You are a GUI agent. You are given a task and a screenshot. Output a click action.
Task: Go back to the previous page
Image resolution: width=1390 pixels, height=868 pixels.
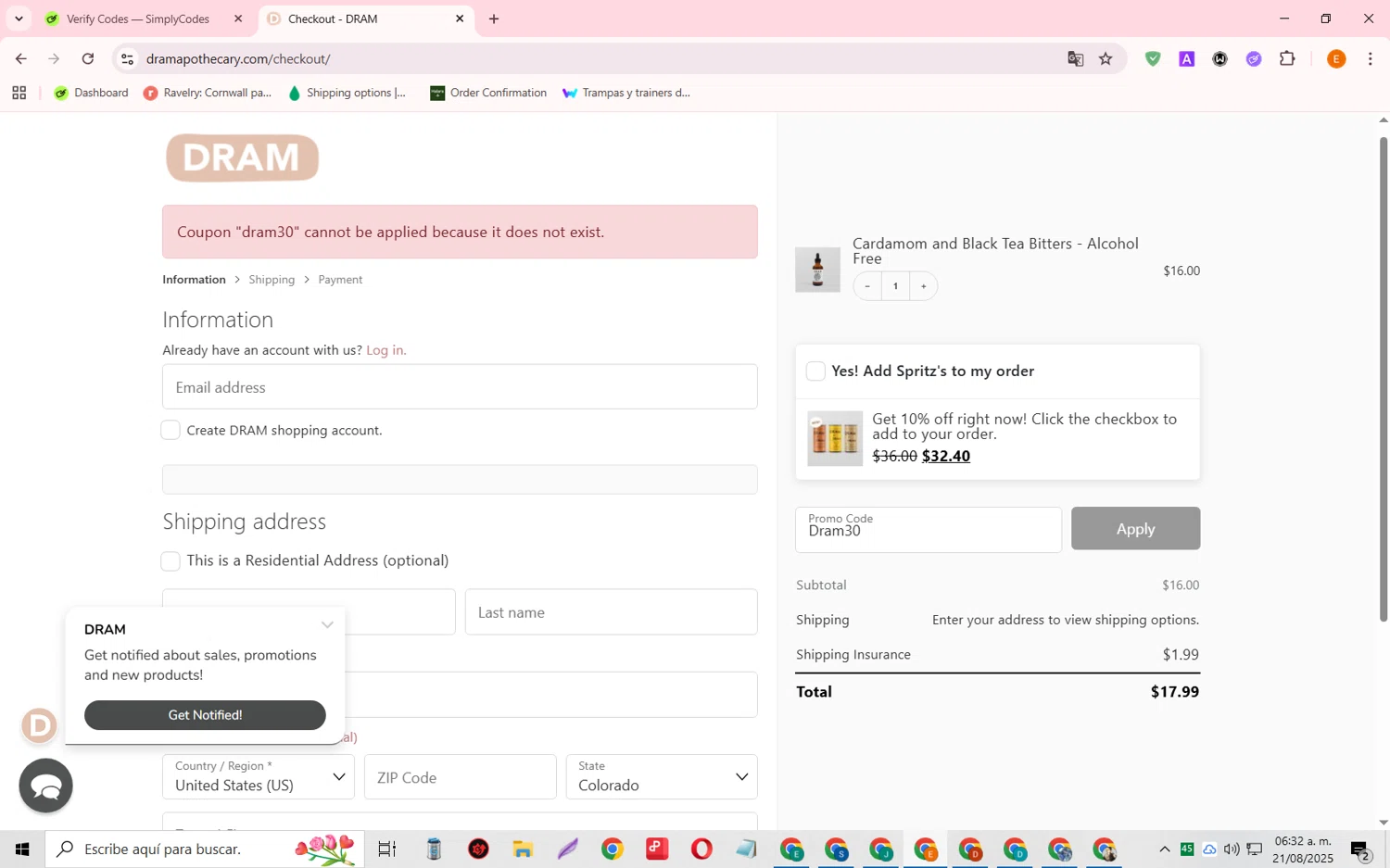click(20, 58)
